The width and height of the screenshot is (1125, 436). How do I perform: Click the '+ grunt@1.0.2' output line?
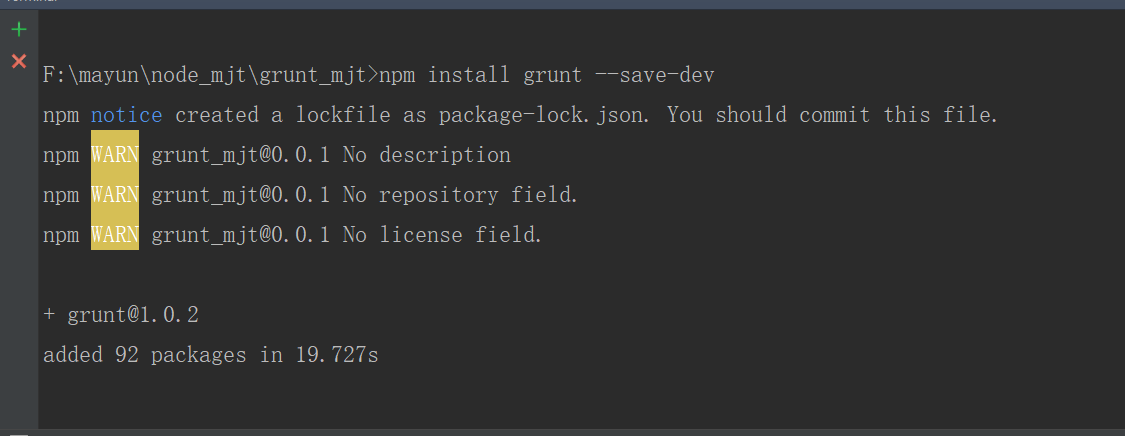coord(121,315)
